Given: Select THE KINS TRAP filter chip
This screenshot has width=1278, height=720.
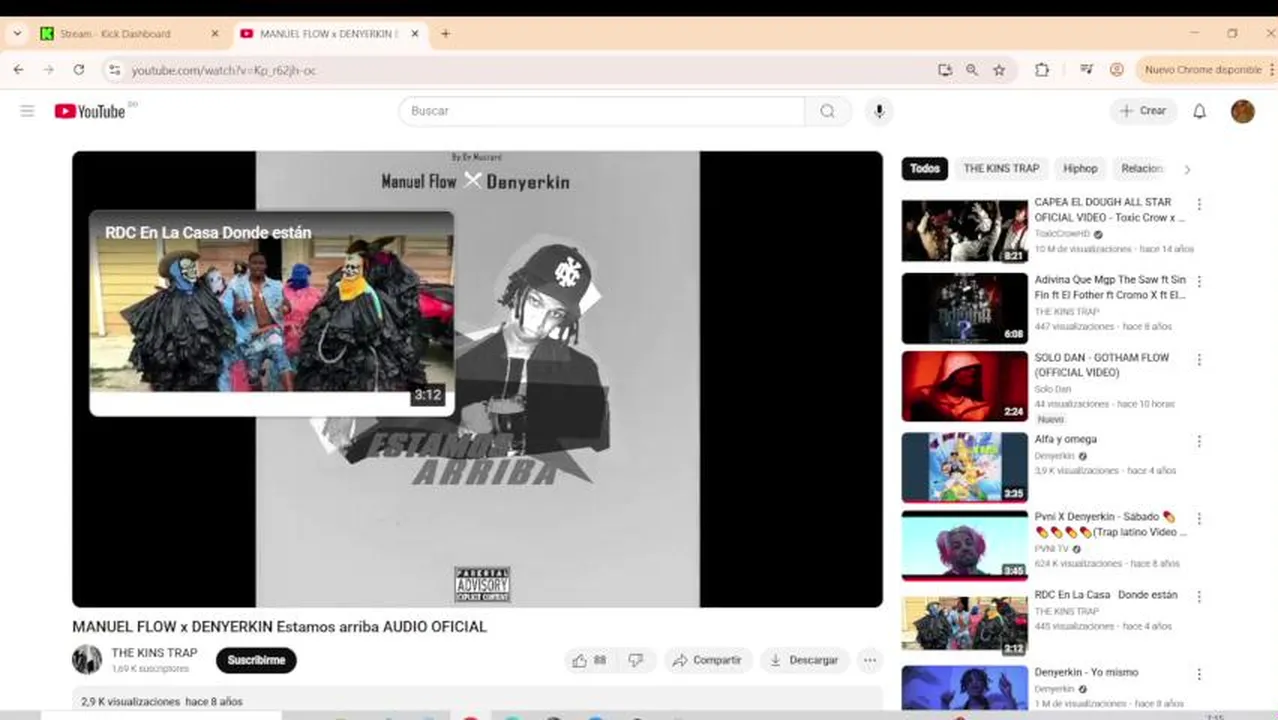Looking at the screenshot, I should point(1001,169).
